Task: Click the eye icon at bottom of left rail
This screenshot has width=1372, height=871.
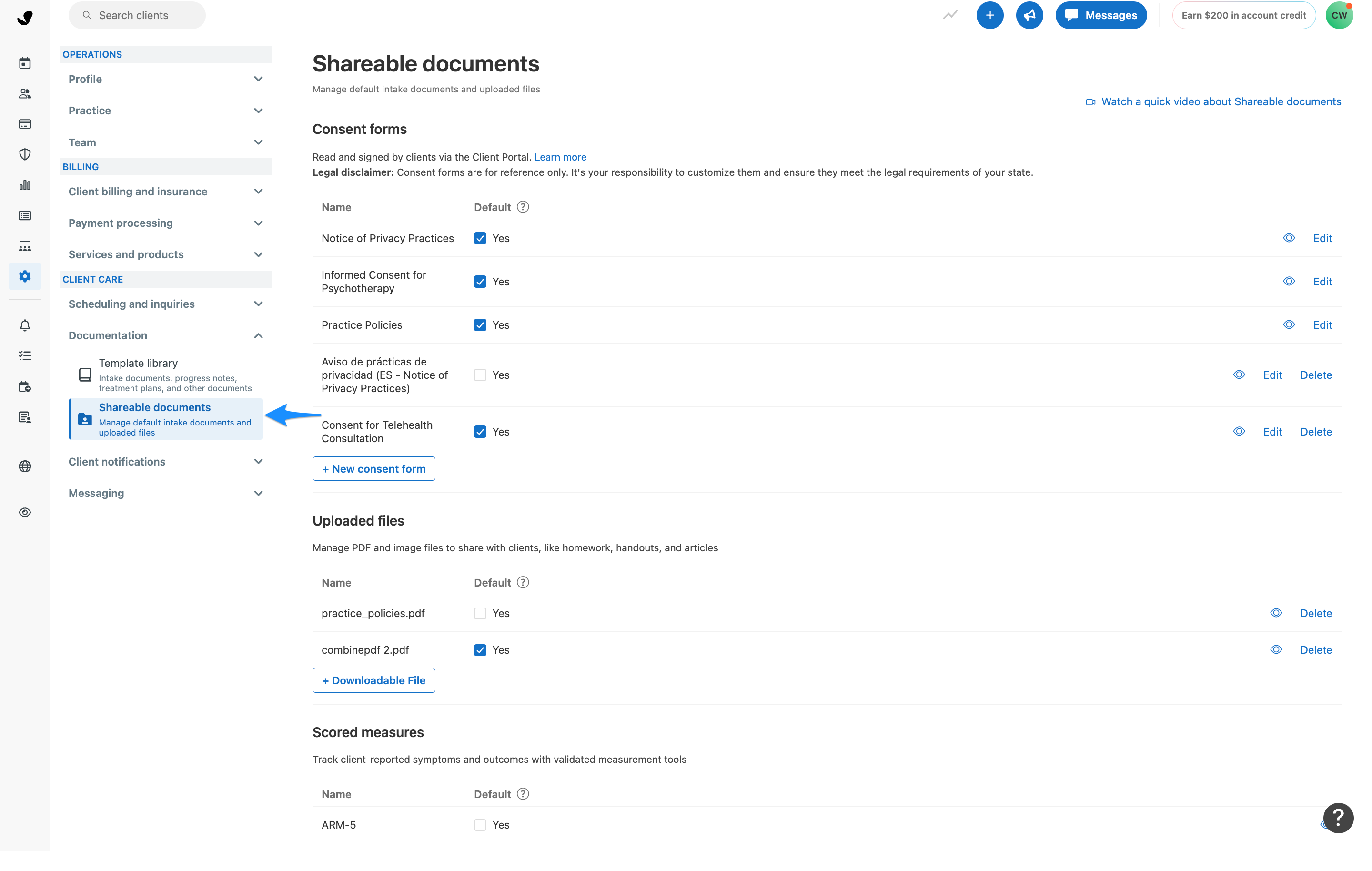Action: tap(24, 513)
